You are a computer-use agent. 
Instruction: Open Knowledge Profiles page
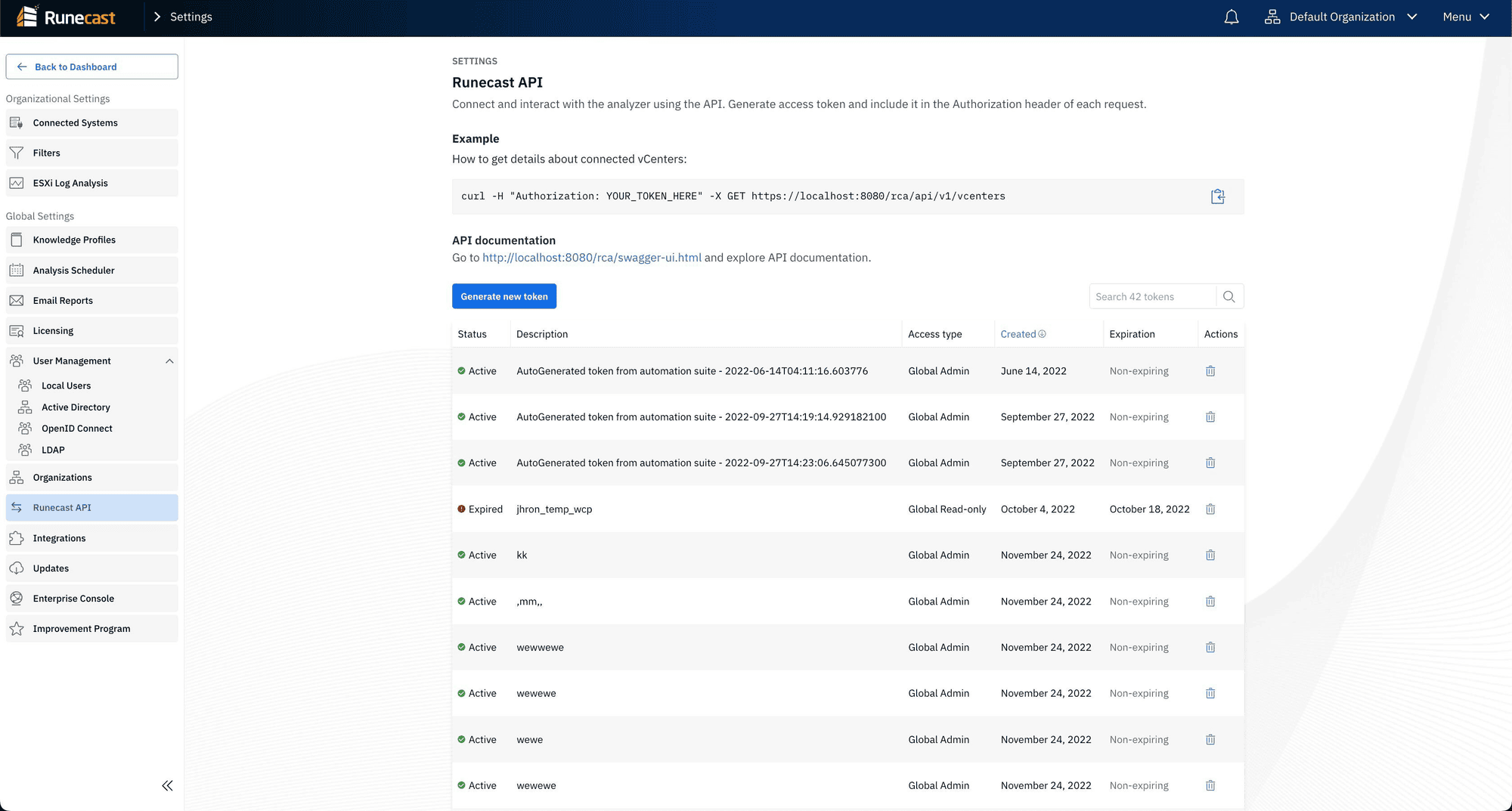[92, 240]
